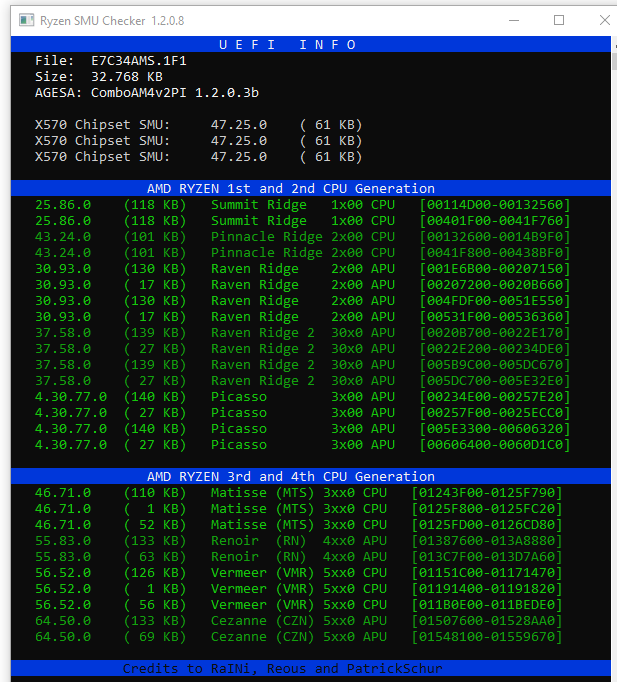Click file name 'E7C34AMS.1F1'

click(x=139, y=61)
